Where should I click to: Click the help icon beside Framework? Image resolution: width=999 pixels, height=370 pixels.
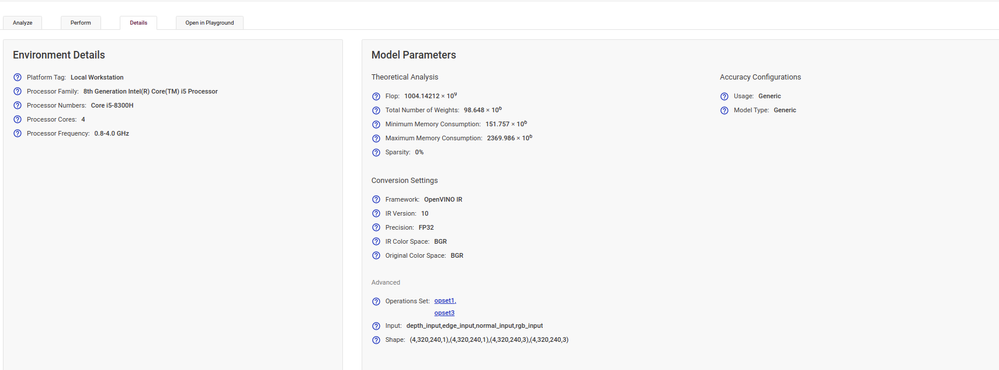pos(376,199)
